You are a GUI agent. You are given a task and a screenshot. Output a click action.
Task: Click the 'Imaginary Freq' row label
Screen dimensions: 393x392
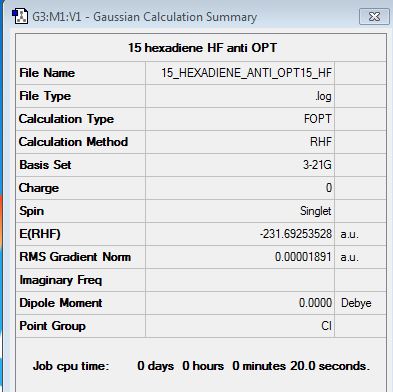[61, 280]
